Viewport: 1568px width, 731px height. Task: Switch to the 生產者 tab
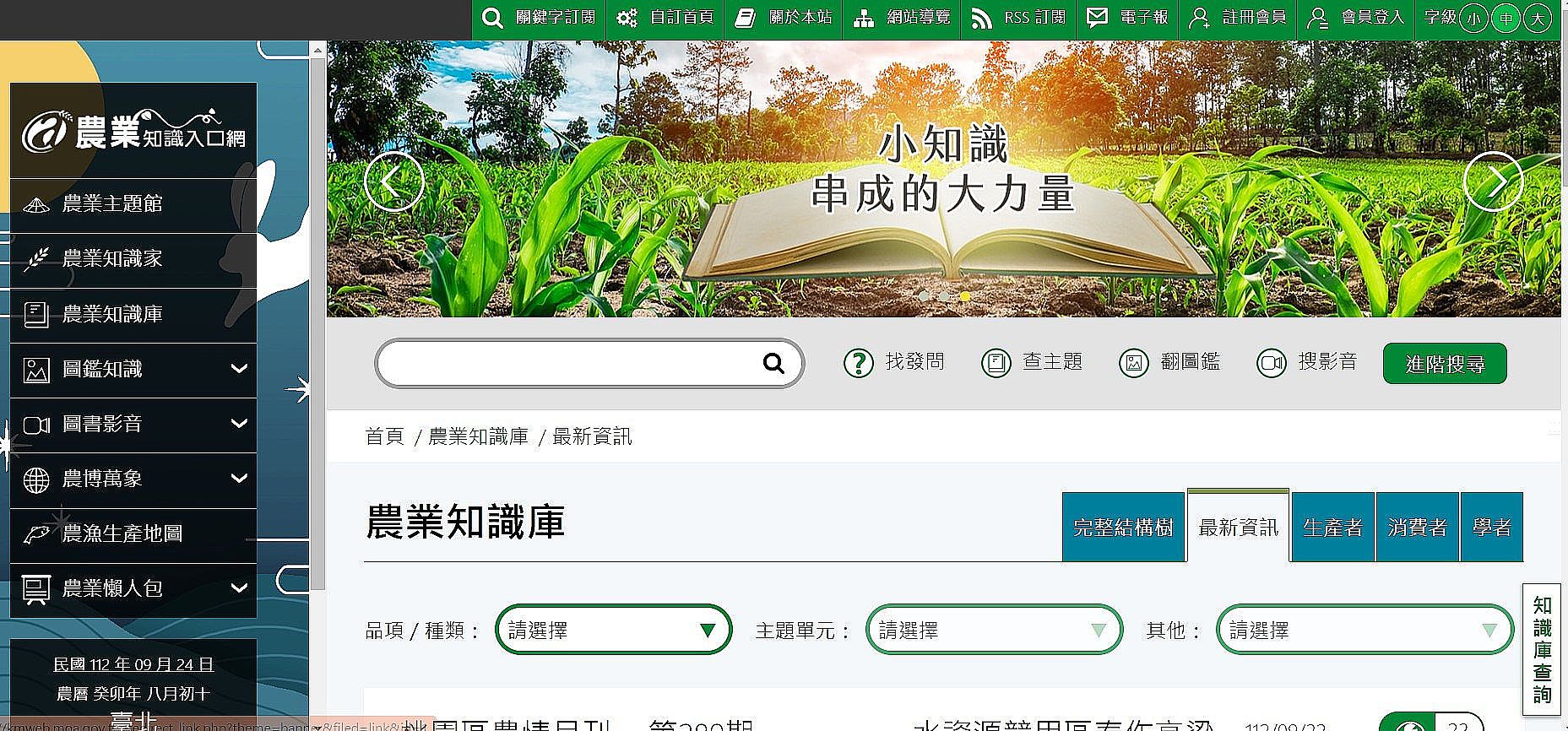(x=1332, y=528)
